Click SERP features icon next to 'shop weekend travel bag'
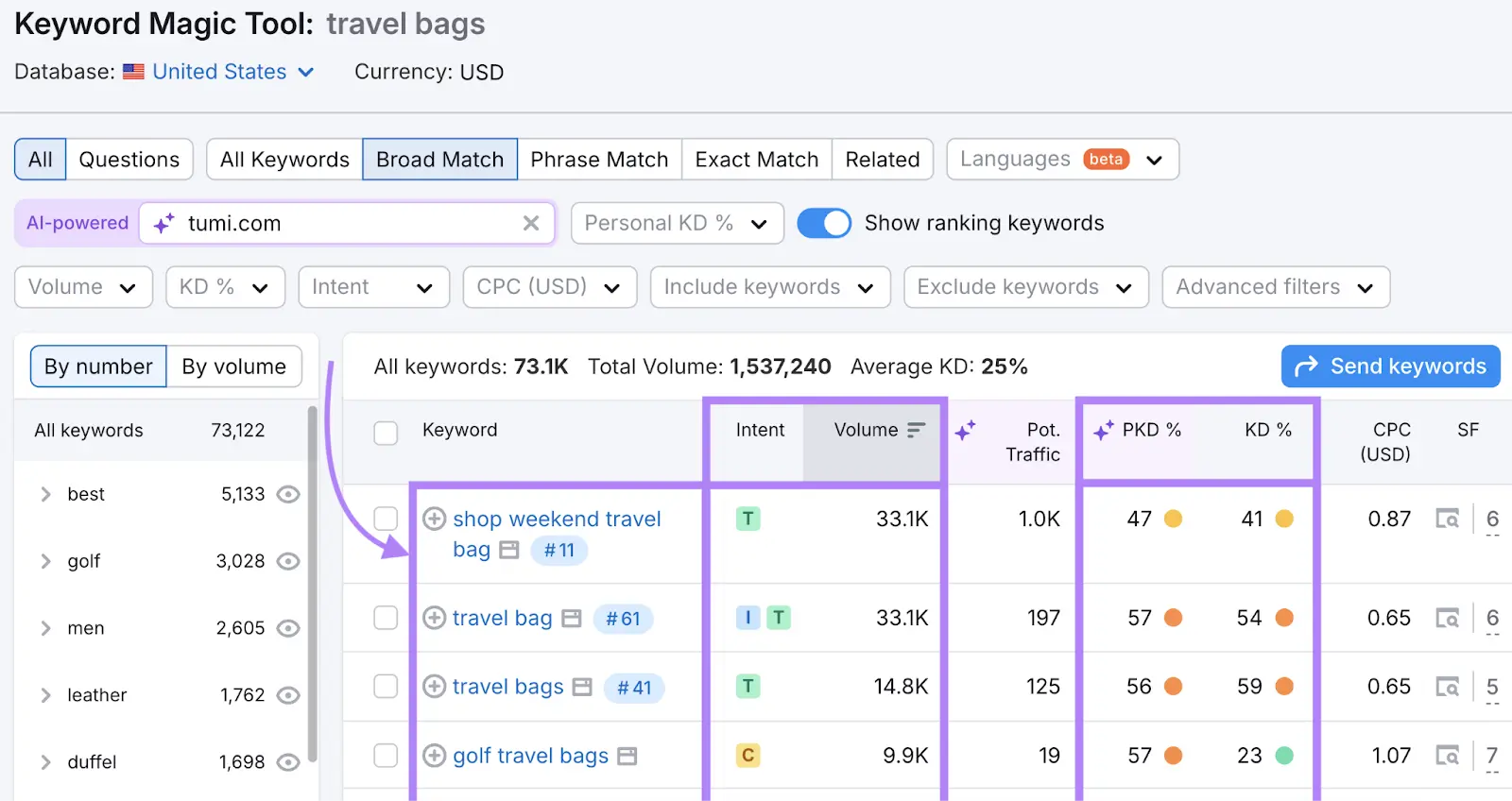The image size is (1512, 801). [x=509, y=550]
